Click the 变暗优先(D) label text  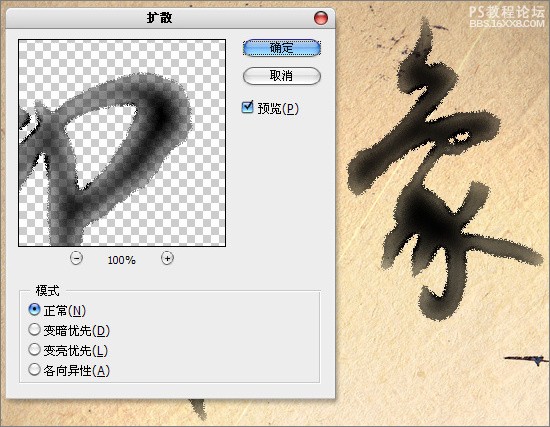click(x=76, y=331)
